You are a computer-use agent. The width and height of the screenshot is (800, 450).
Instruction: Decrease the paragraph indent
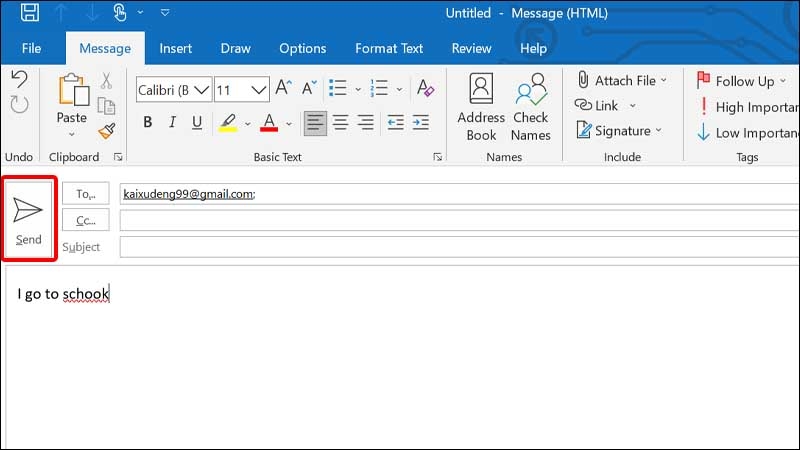395,122
